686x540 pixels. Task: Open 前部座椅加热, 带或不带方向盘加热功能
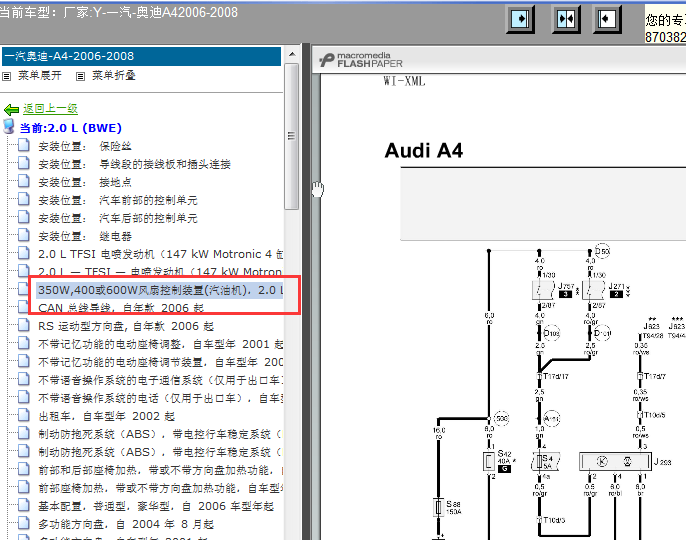click(x=160, y=488)
